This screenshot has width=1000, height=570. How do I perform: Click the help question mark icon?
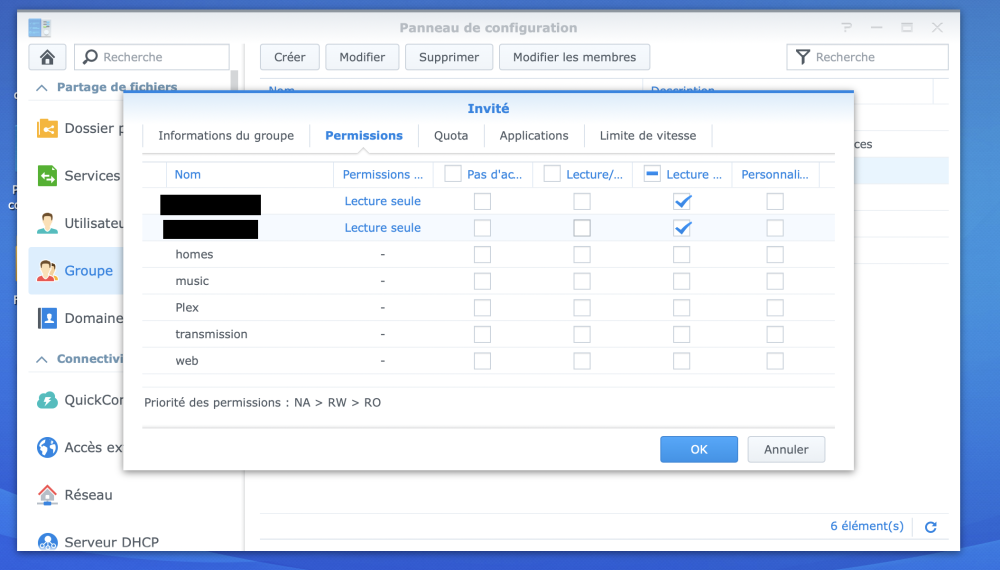pos(846,27)
